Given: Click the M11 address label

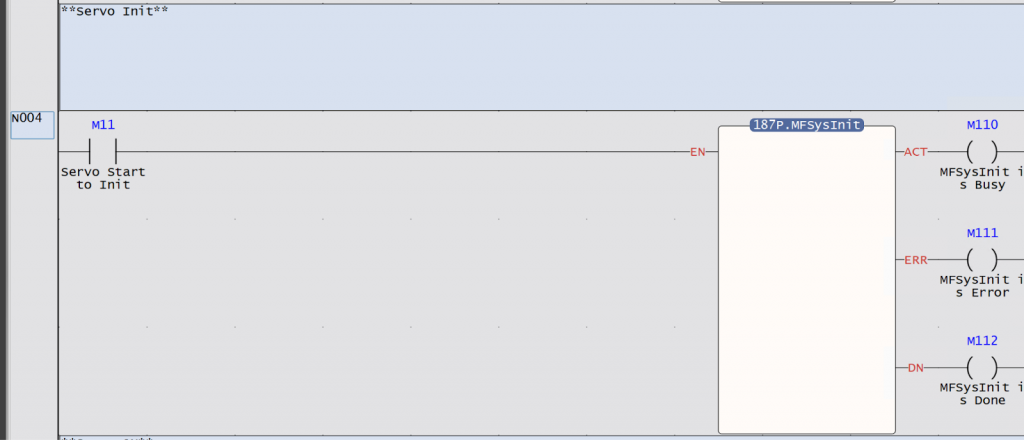Looking at the screenshot, I should click(103, 125).
